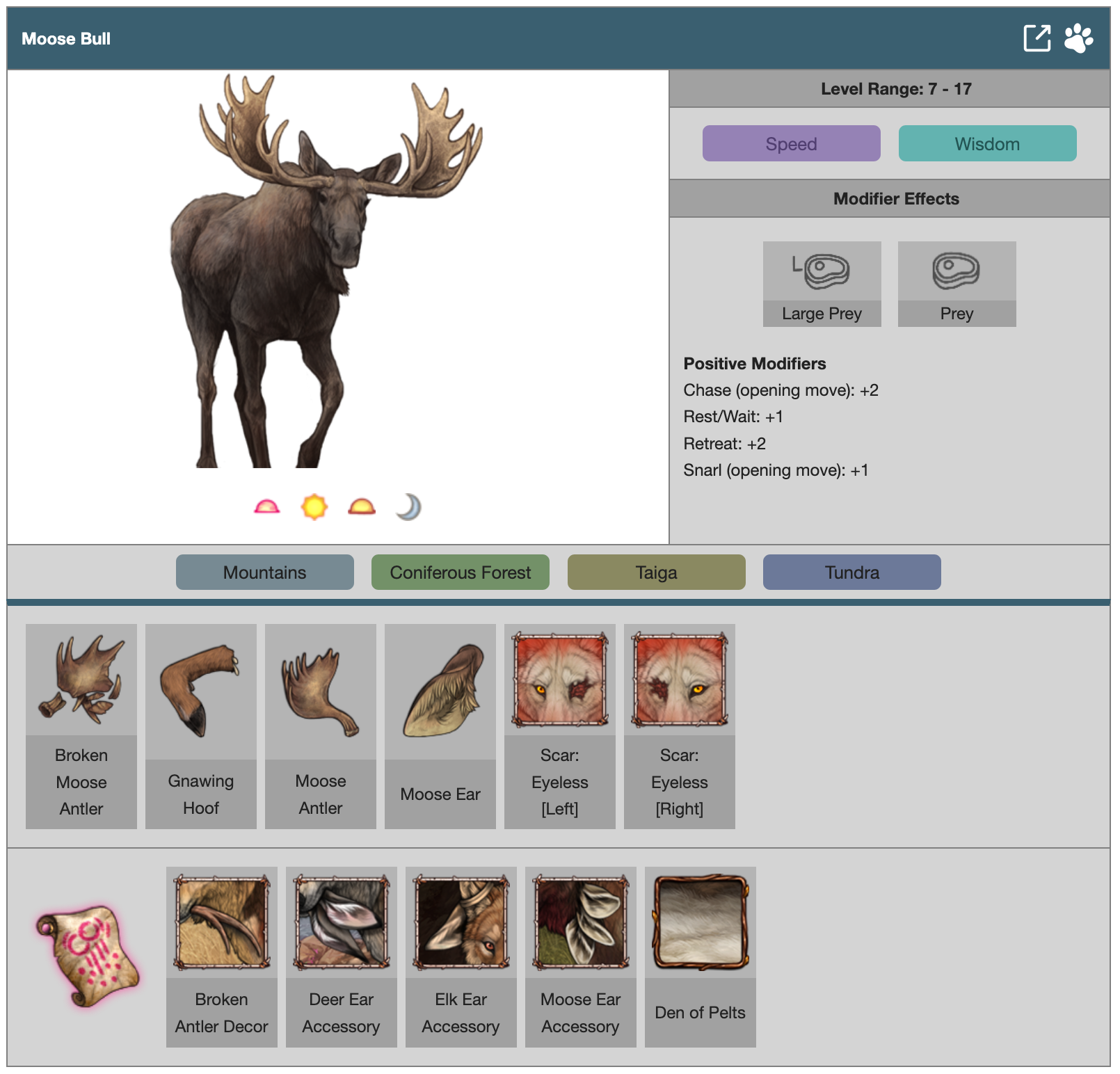
Task: Click the Wisdom stat button
Action: [987, 143]
